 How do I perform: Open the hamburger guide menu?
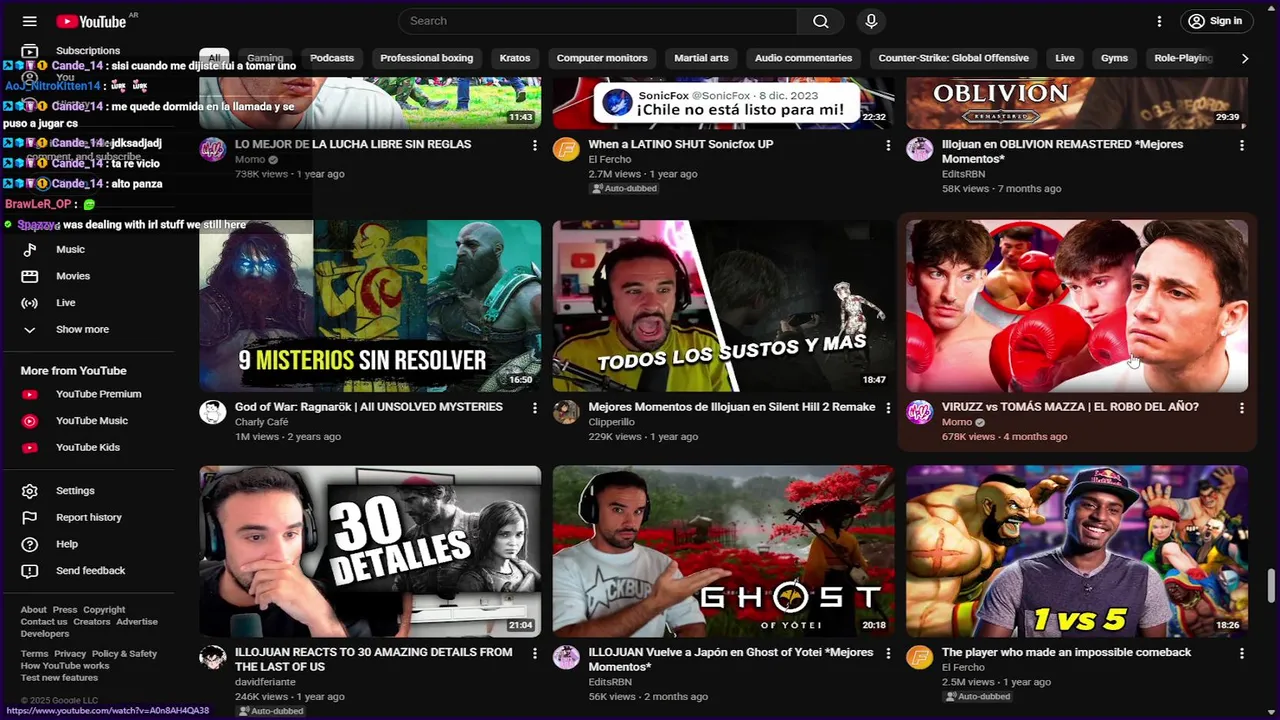click(x=30, y=21)
